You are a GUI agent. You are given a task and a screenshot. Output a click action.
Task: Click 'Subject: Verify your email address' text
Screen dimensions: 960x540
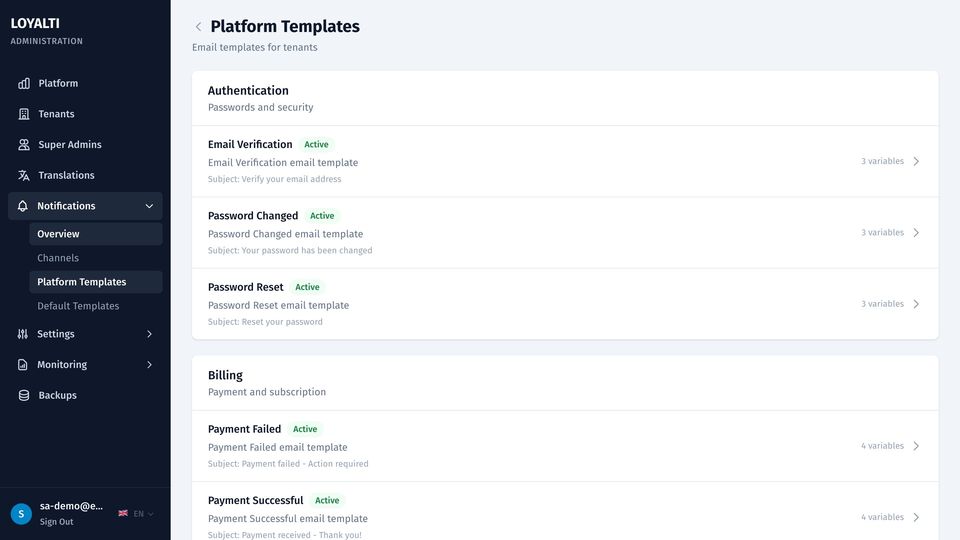pos(274,179)
